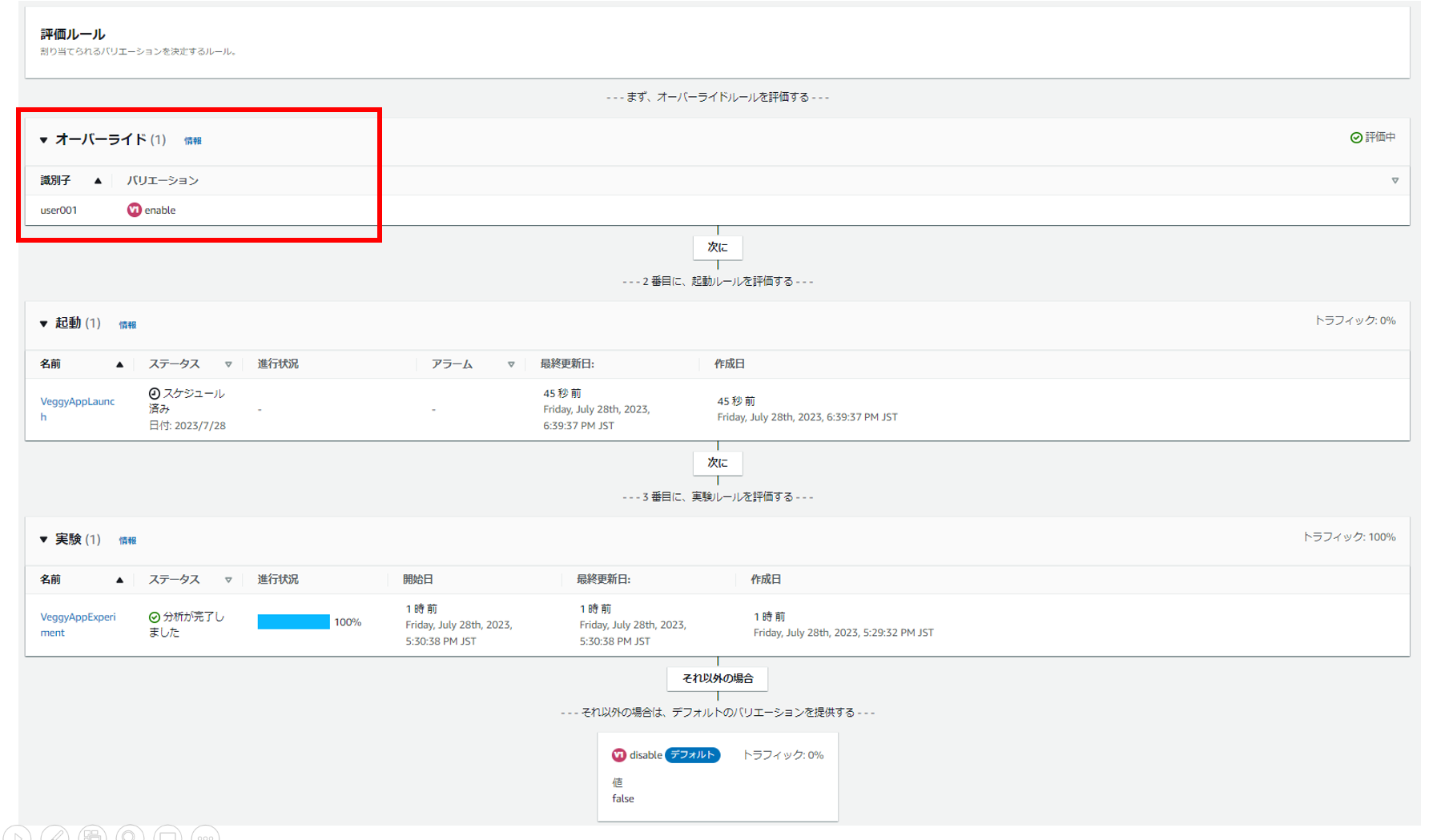Open the アラーム column filter dropdown
Screen dimensions: 1437x840
(511, 364)
